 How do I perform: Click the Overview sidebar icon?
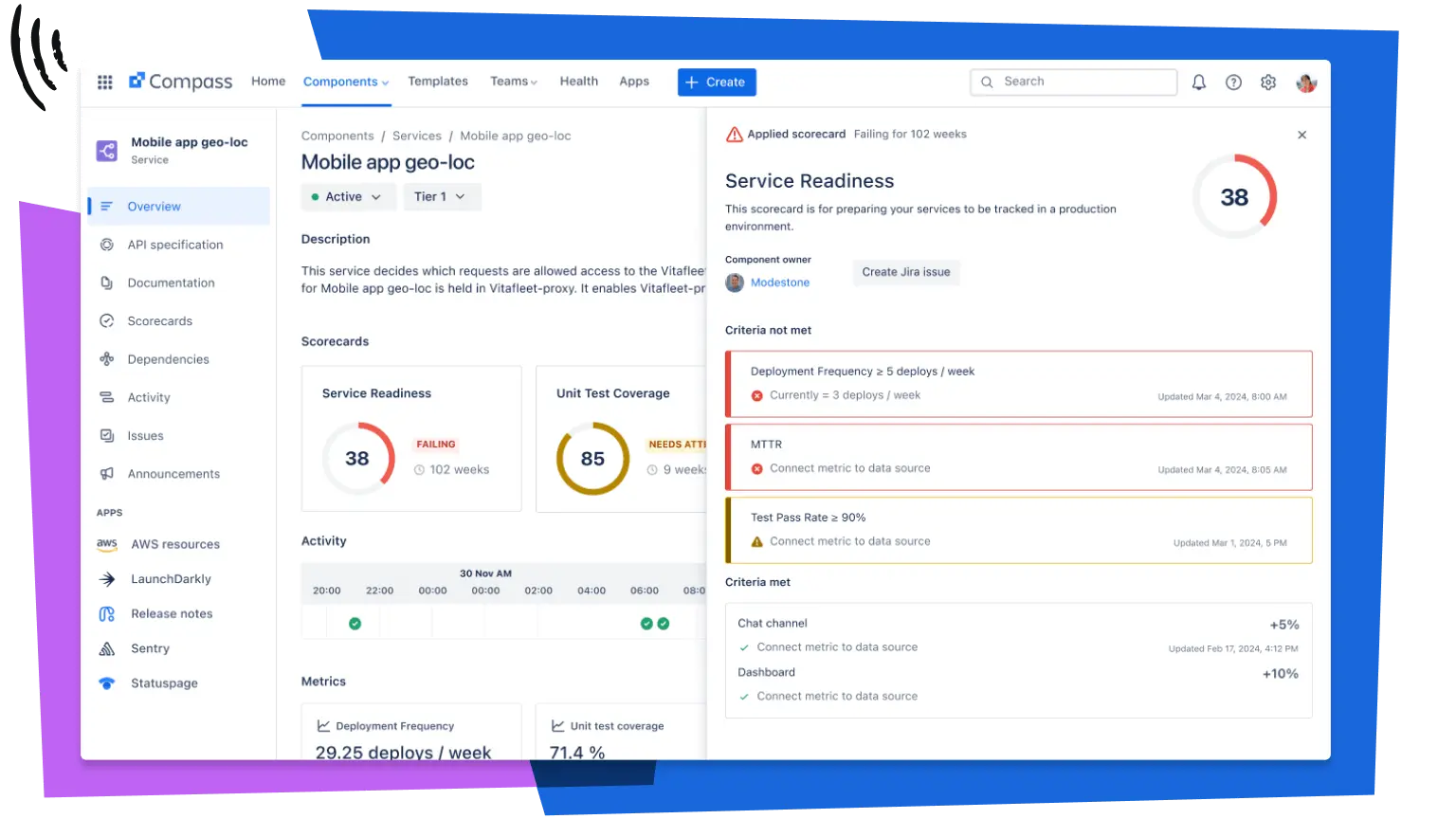(x=107, y=207)
